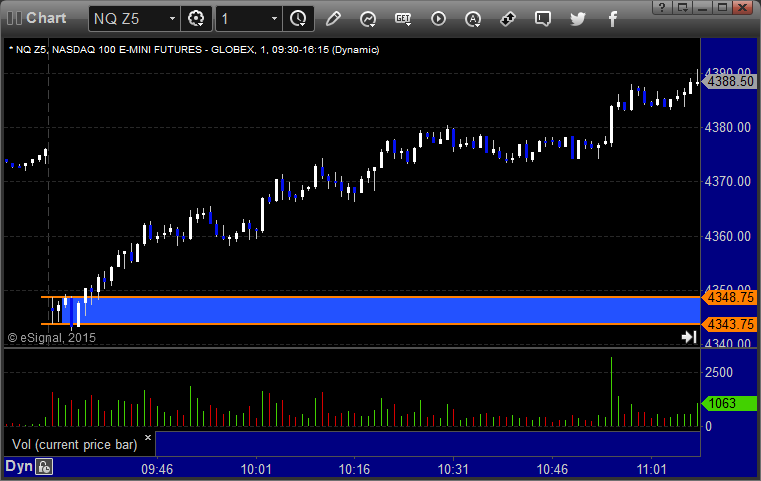761x481 pixels.
Task: Click the 10:01 time axis label
Action: tap(256, 469)
